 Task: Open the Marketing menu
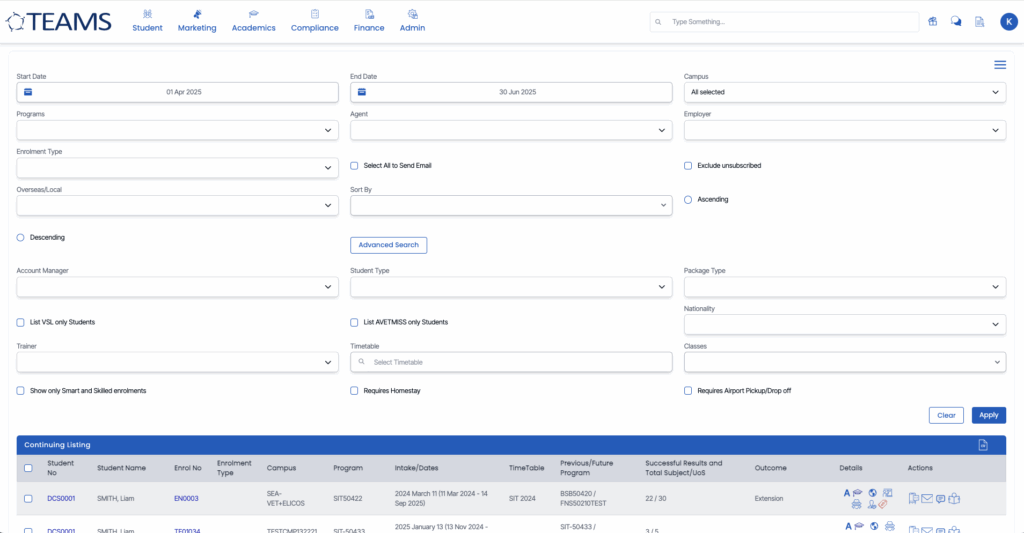(197, 21)
